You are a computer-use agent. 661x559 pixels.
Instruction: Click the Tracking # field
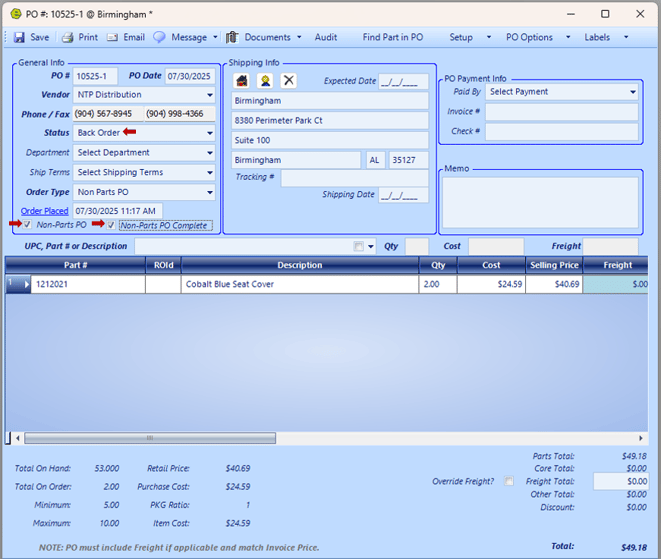pos(355,178)
